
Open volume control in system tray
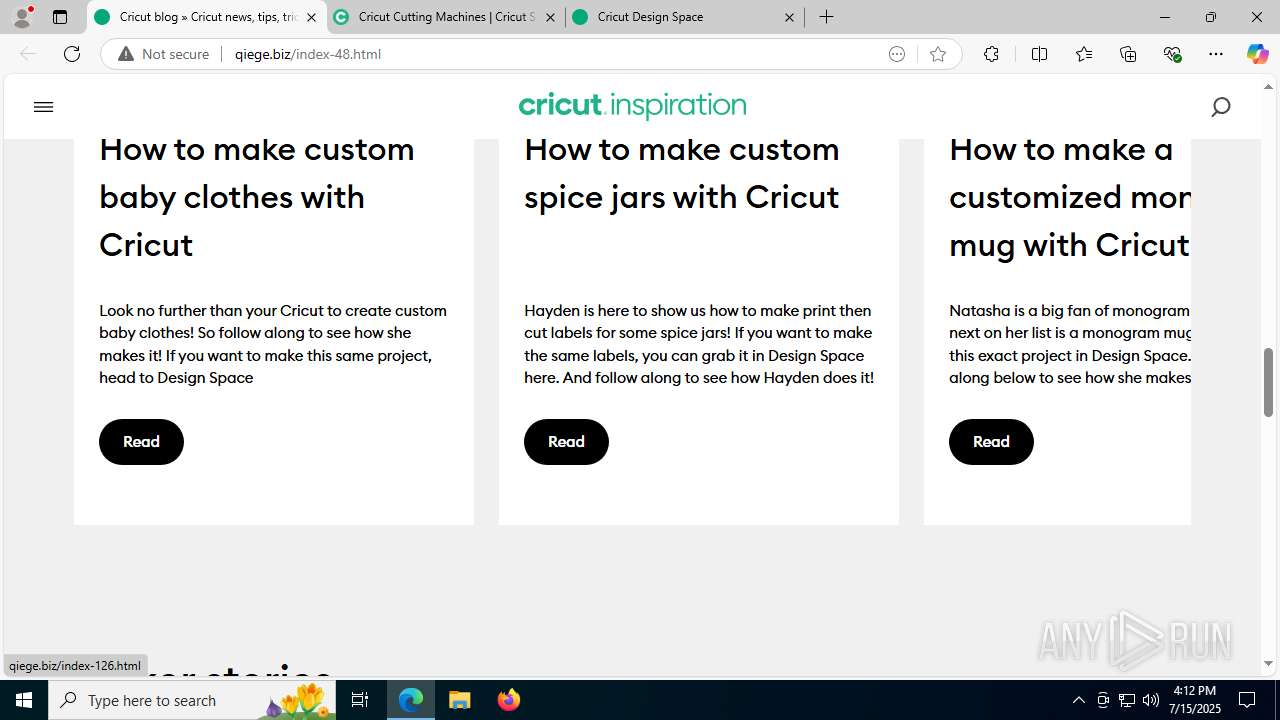pos(1150,700)
